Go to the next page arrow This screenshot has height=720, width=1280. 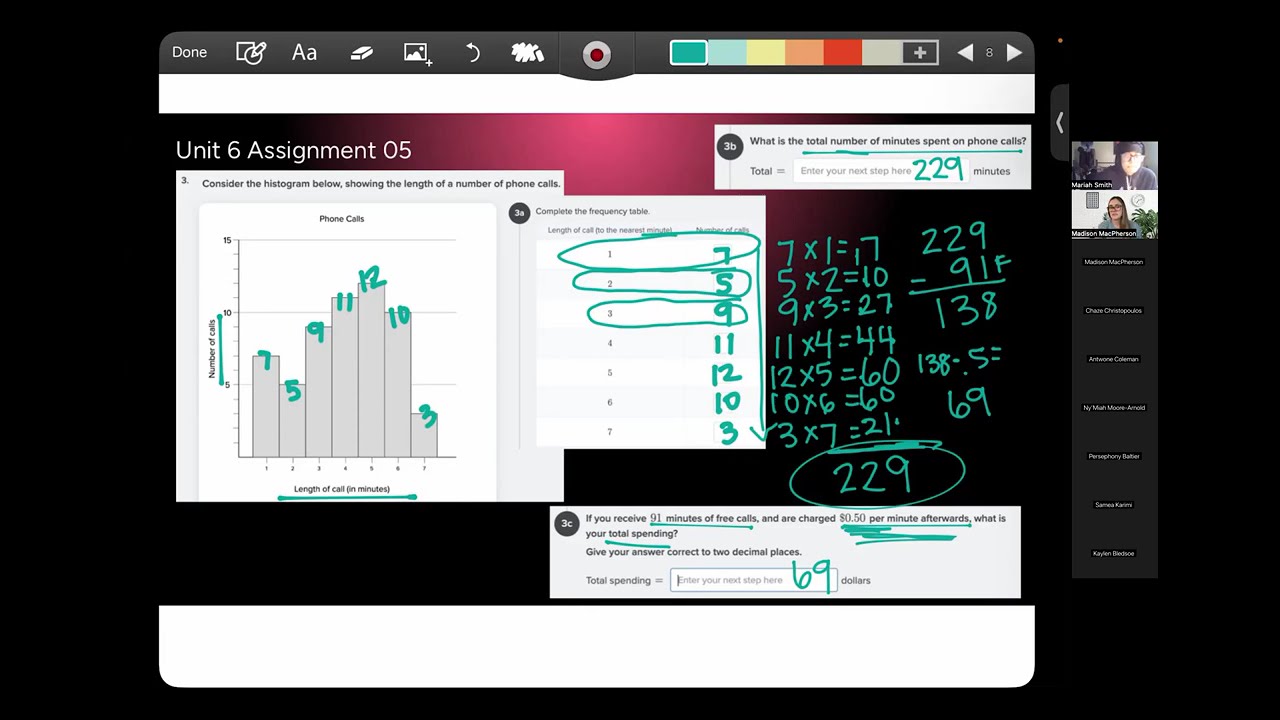coord(1014,53)
